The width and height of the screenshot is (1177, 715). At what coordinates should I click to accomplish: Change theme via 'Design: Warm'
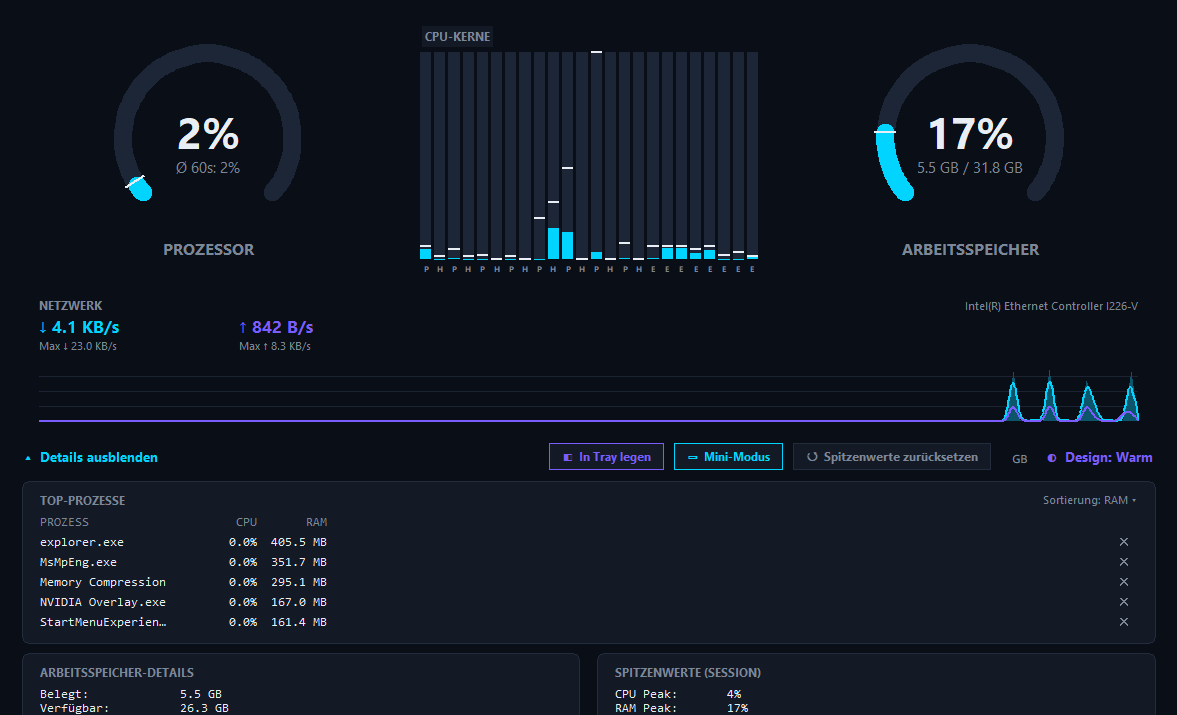pyautogui.click(x=1100, y=457)
